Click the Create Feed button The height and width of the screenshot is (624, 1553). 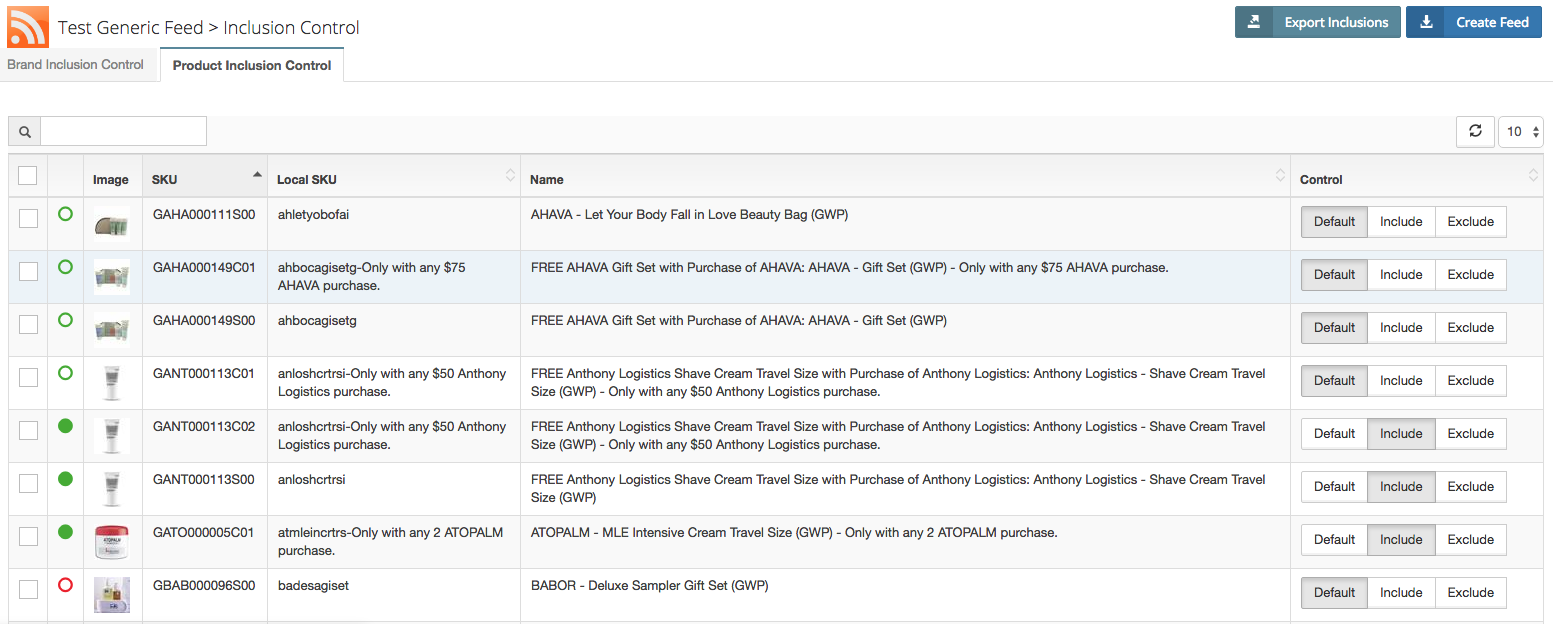[1474, 22]
